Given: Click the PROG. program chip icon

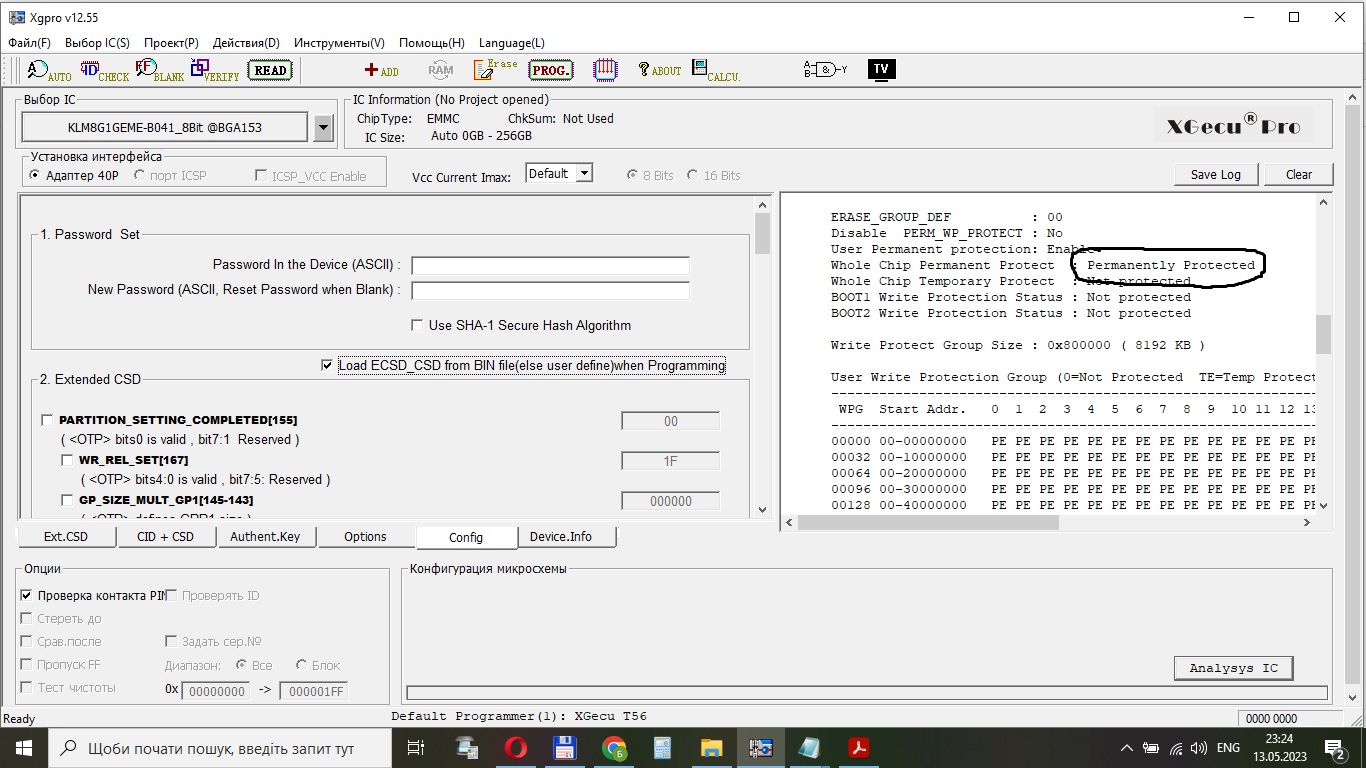Looking at the screenshot, I should (551, 70).
